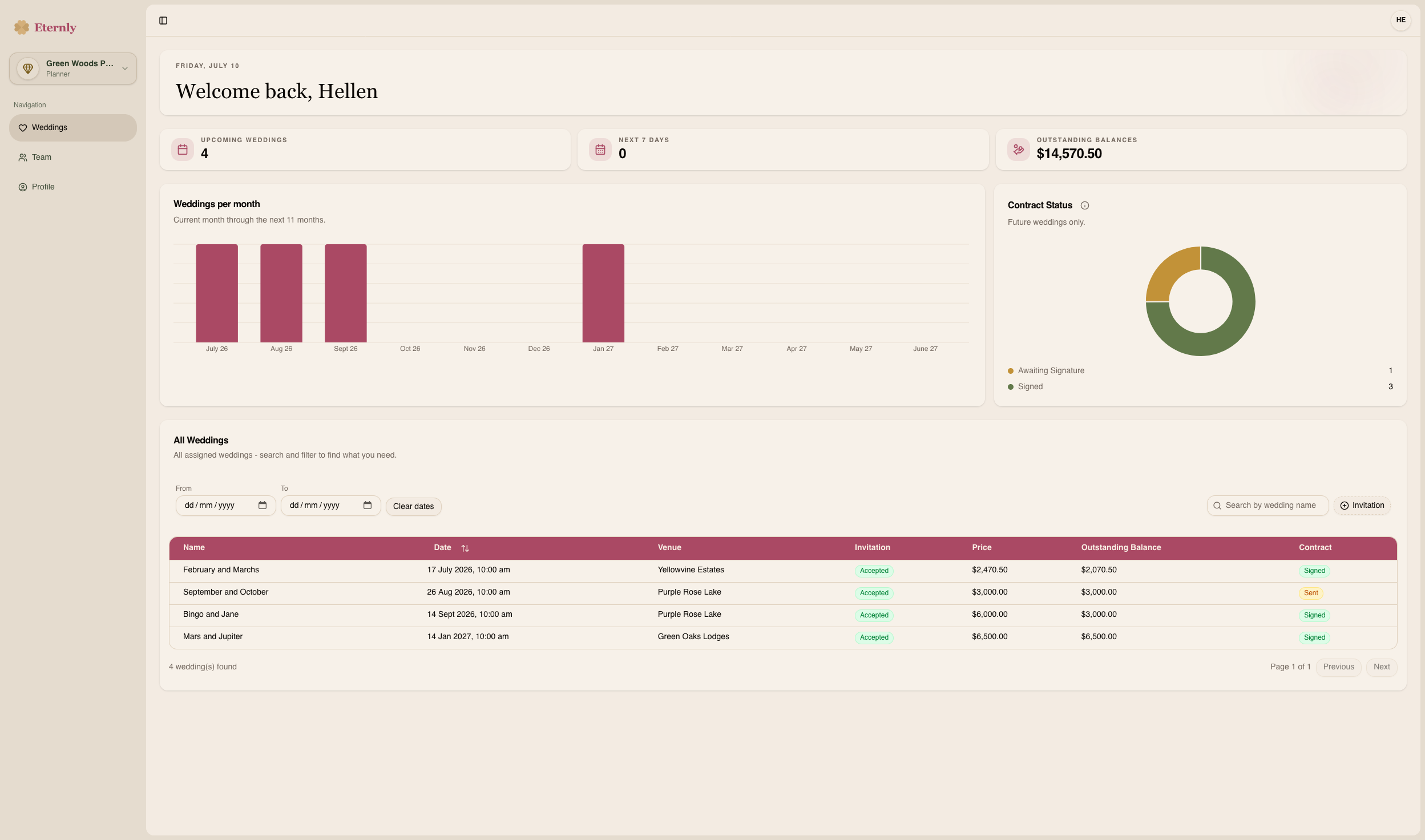The width and height of the screenshot is (1425, 840).
Task: Click the Clear dates button
Action: pyautogui.click(x=413, y=506)
